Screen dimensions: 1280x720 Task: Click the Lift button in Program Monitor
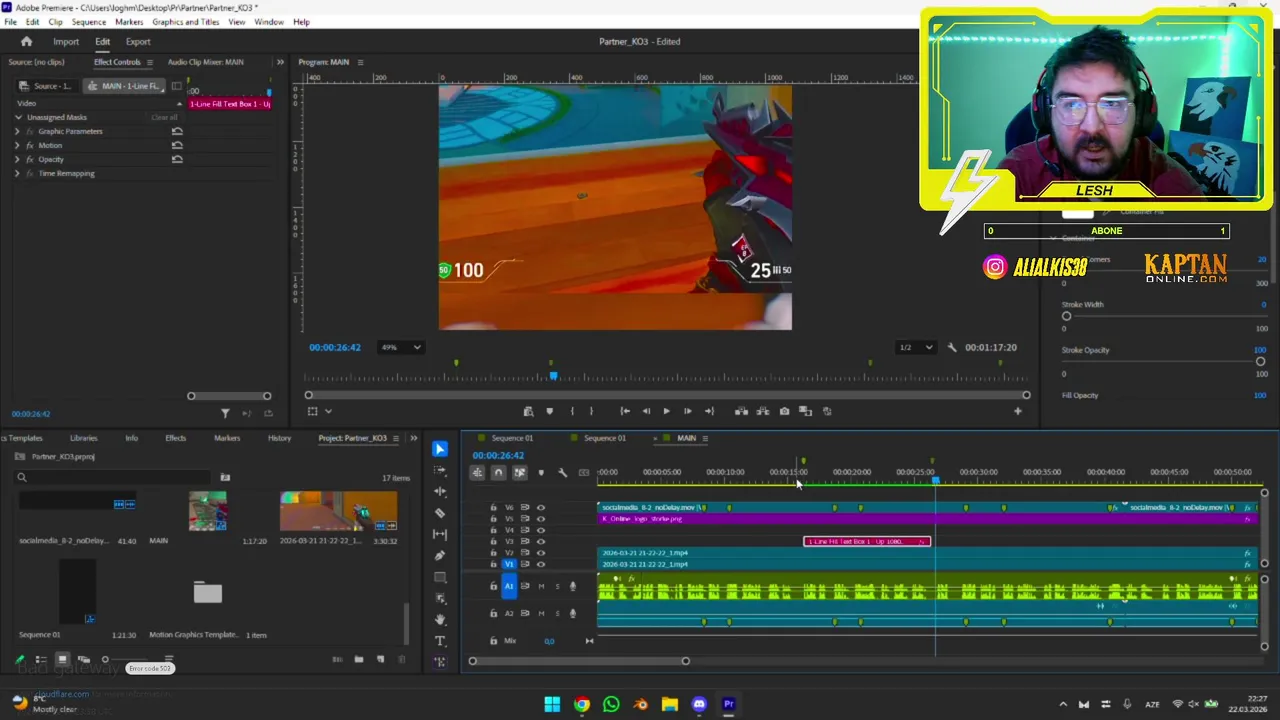pyautogui.click(x=741, y=411)
